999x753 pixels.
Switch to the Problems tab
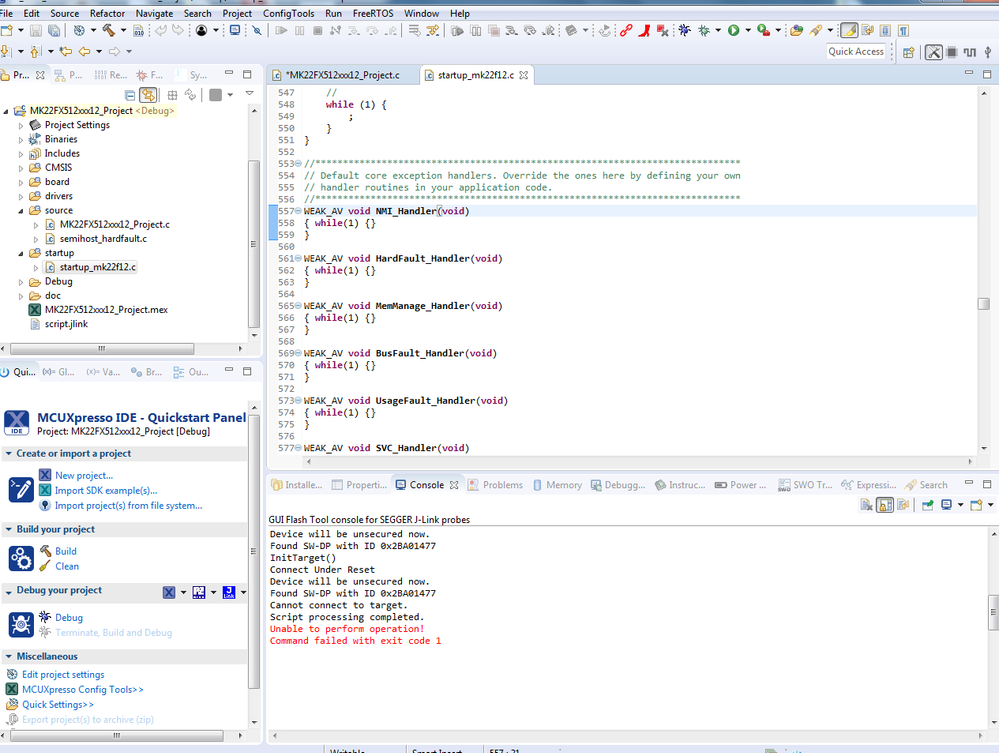pyautogui.click(x=502, y=485)
